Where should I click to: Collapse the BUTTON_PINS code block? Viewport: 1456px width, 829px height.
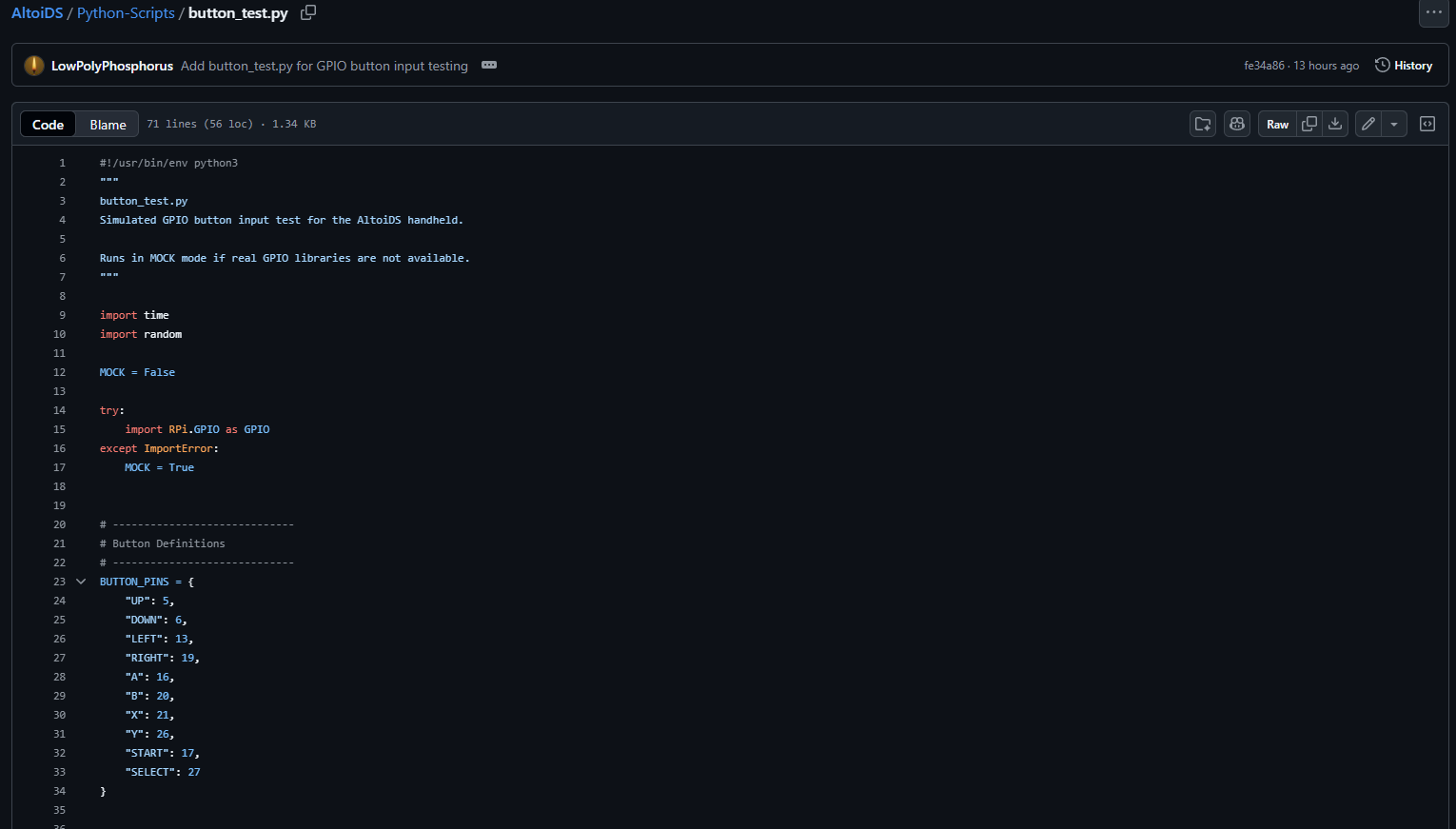(x=81, y=582)
